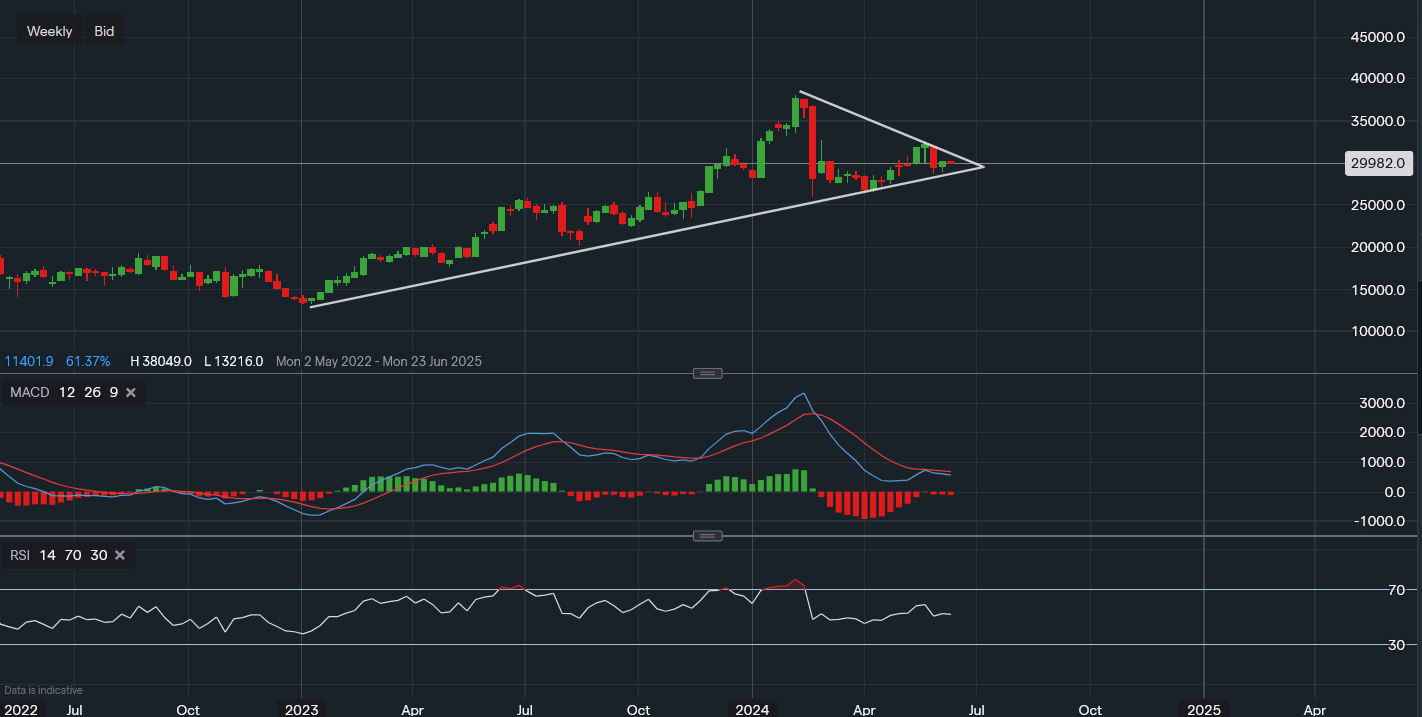Click the 2023 label on the time axis
Screen dimensions: 1422x717
point(301,710)
